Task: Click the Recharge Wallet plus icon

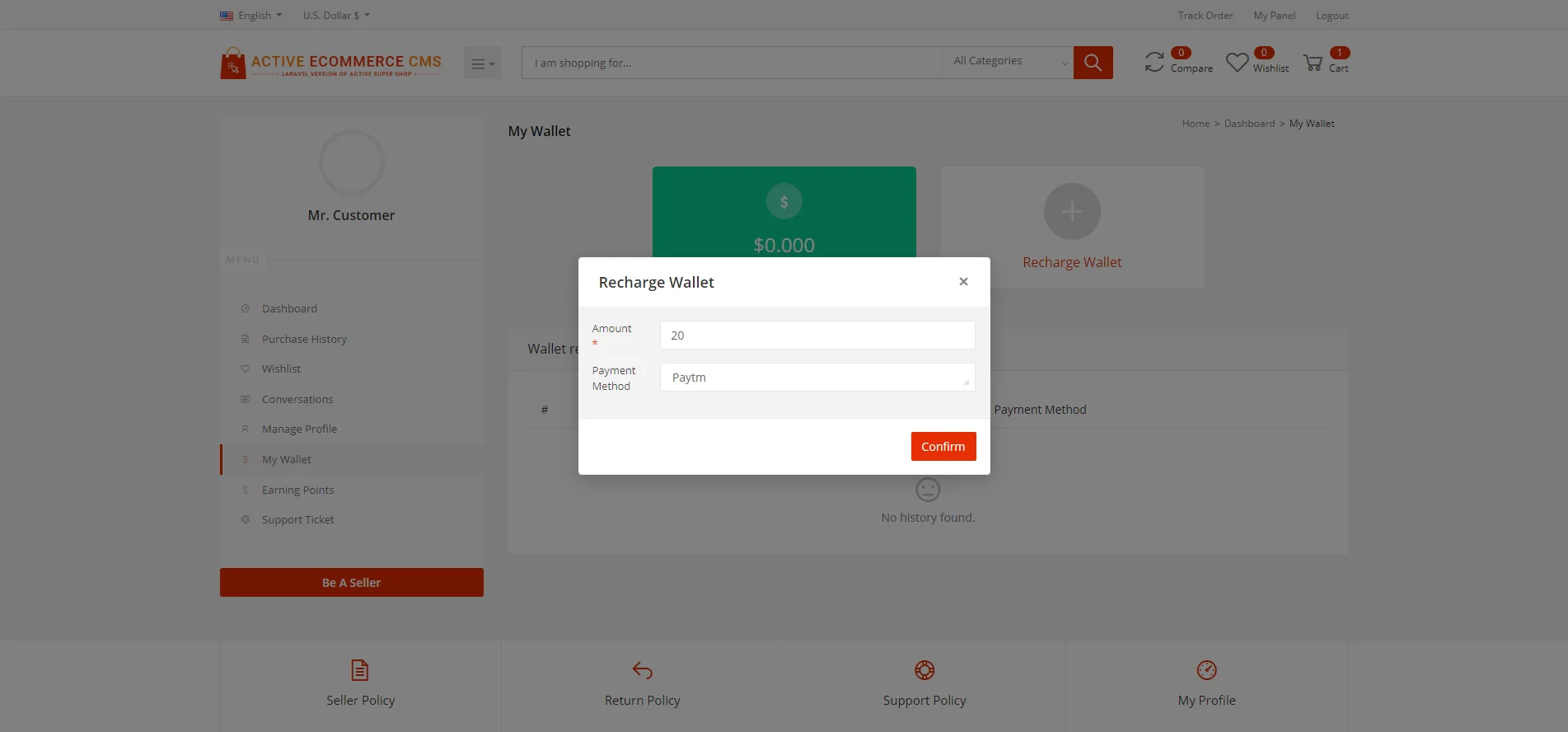Action: coord(1072,212)
